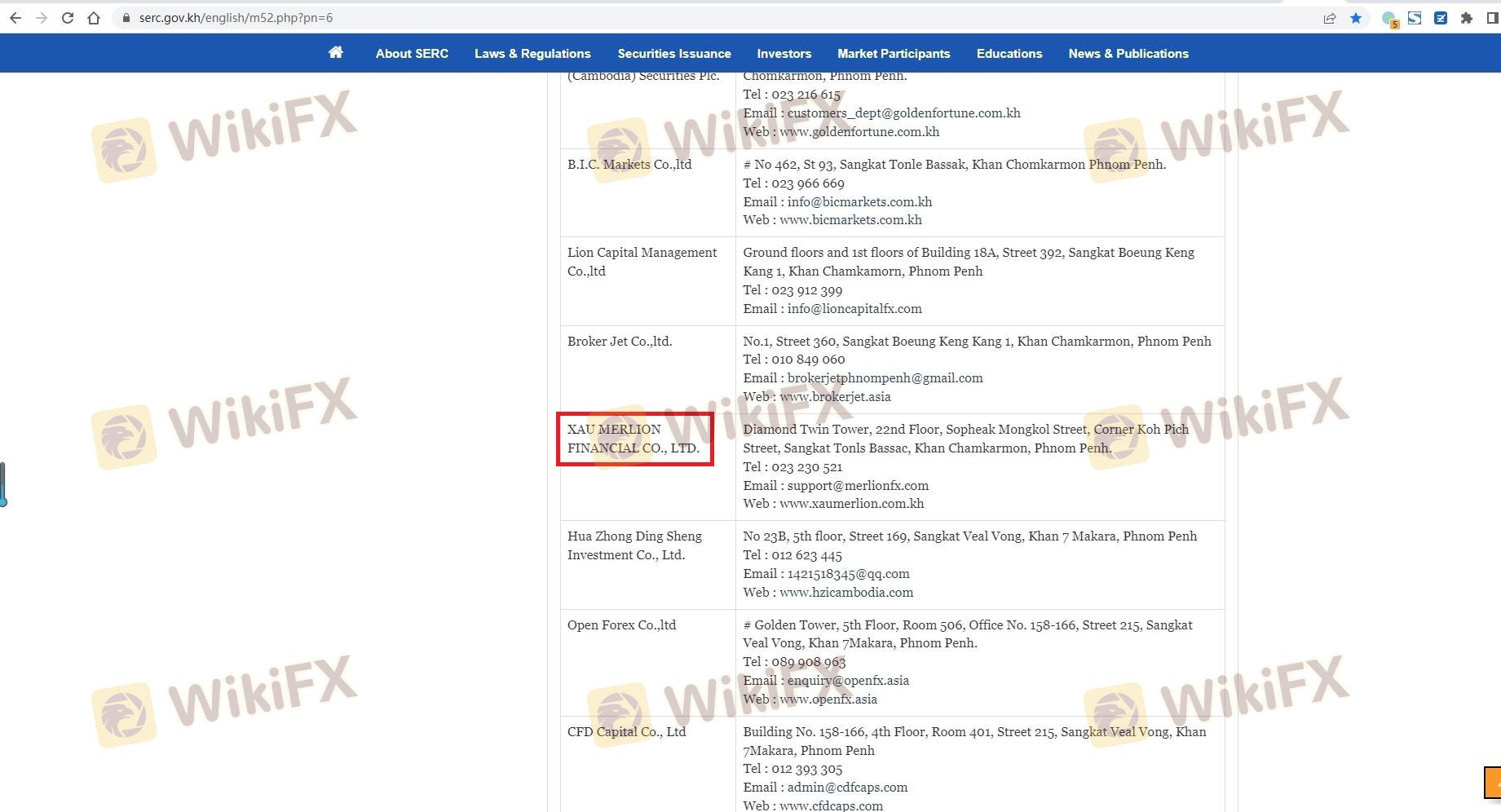Click the SERC home icon in navbar
1501x812 pixels.
tap(335, 53)
